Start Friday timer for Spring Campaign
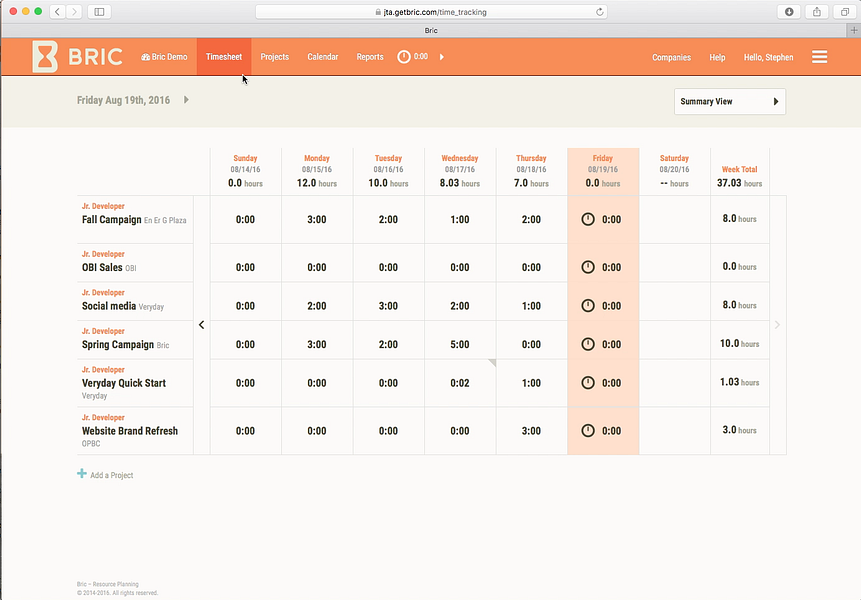The width and height of the screenshot is (861, 600). coord(588,344)
